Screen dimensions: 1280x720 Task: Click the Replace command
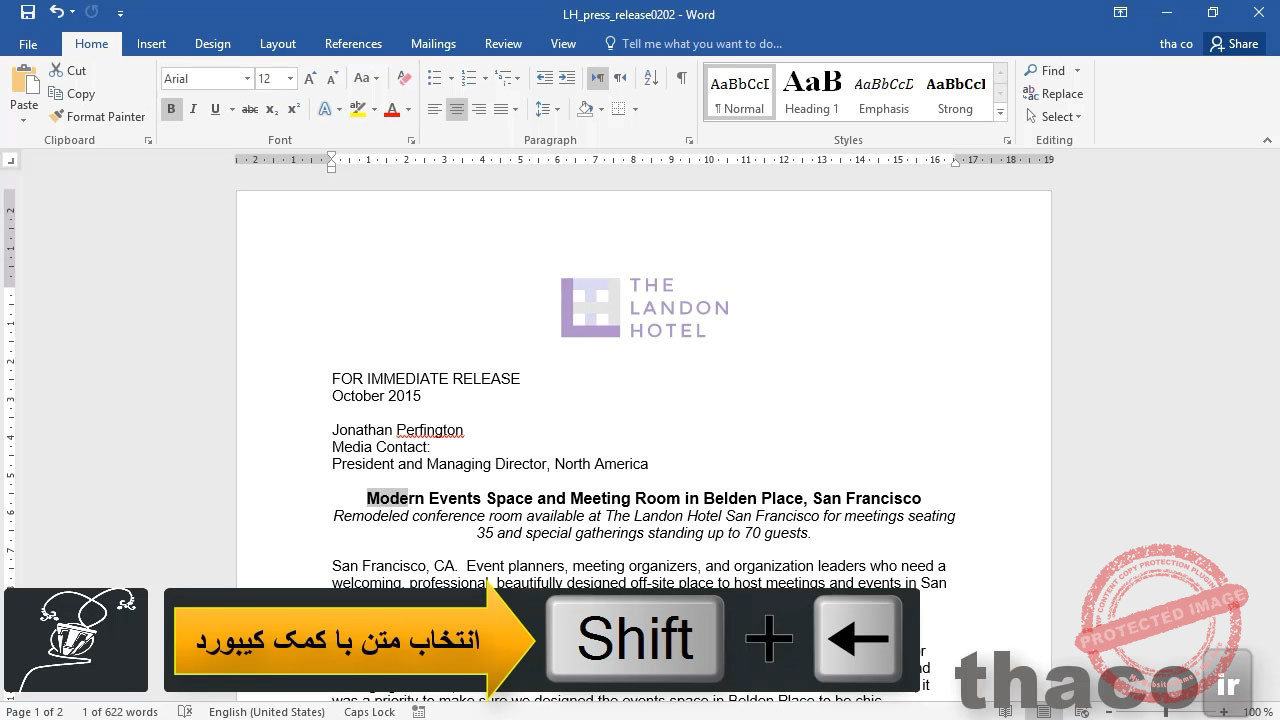[1054, 93]
